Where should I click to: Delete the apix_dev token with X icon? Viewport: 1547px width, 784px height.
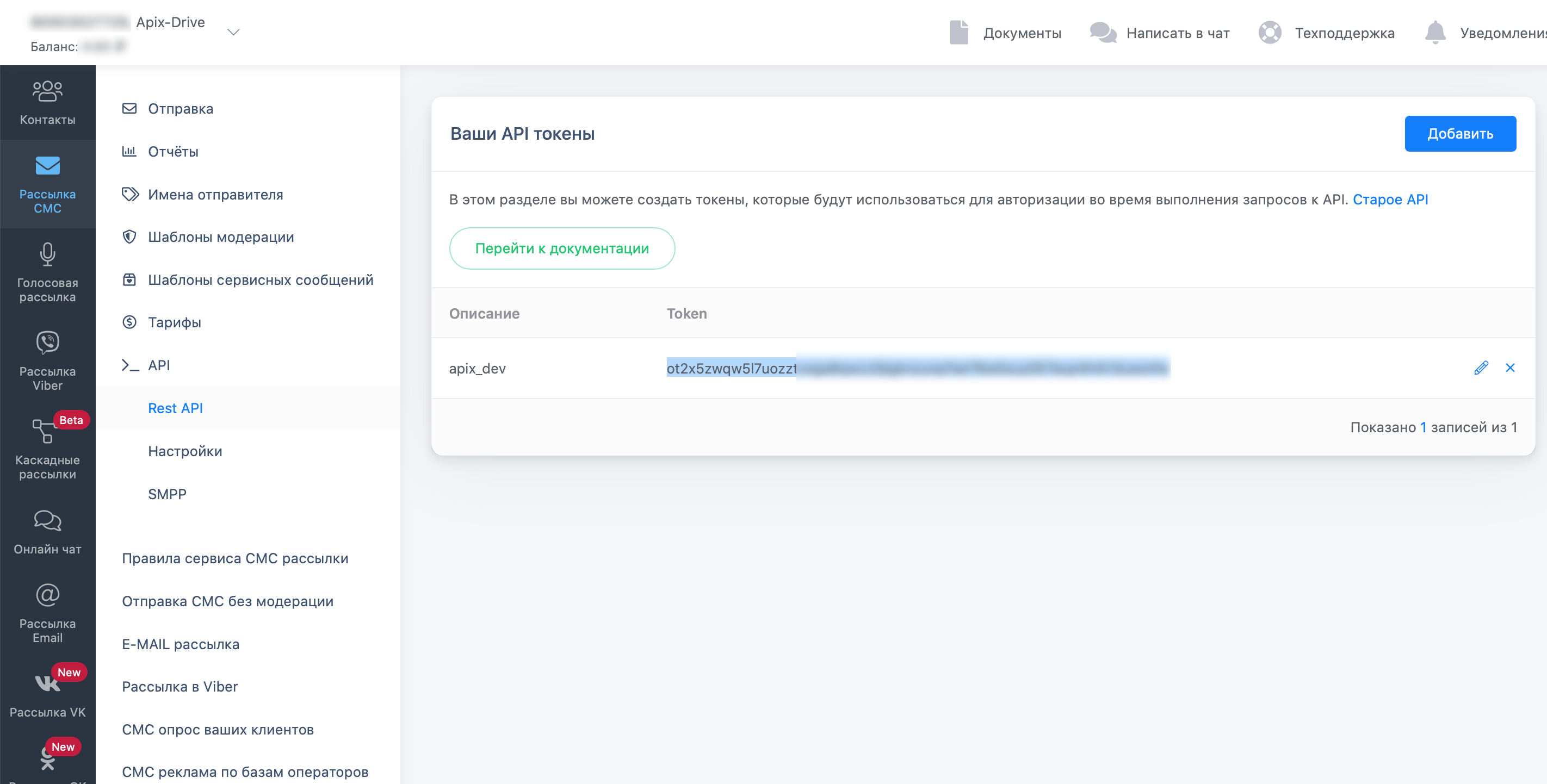1511,368
